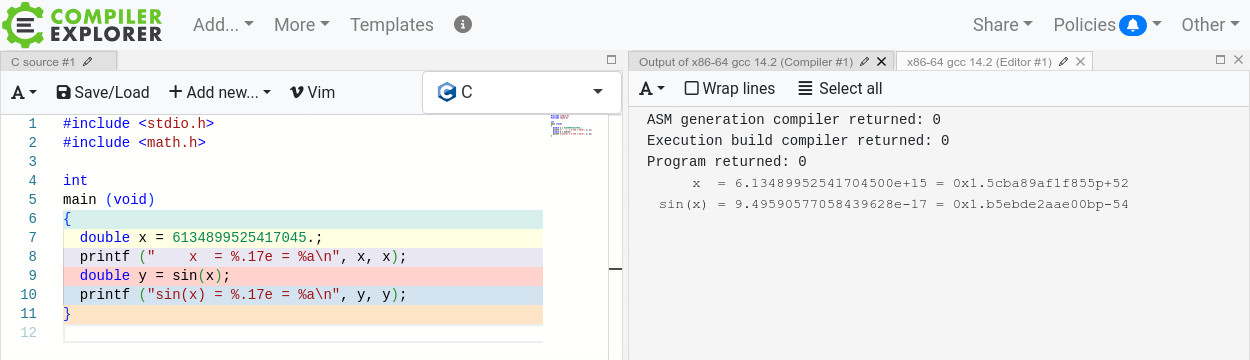Click pencil icon on Output tab
The image size is (1250, 360).
pos(865,62)
